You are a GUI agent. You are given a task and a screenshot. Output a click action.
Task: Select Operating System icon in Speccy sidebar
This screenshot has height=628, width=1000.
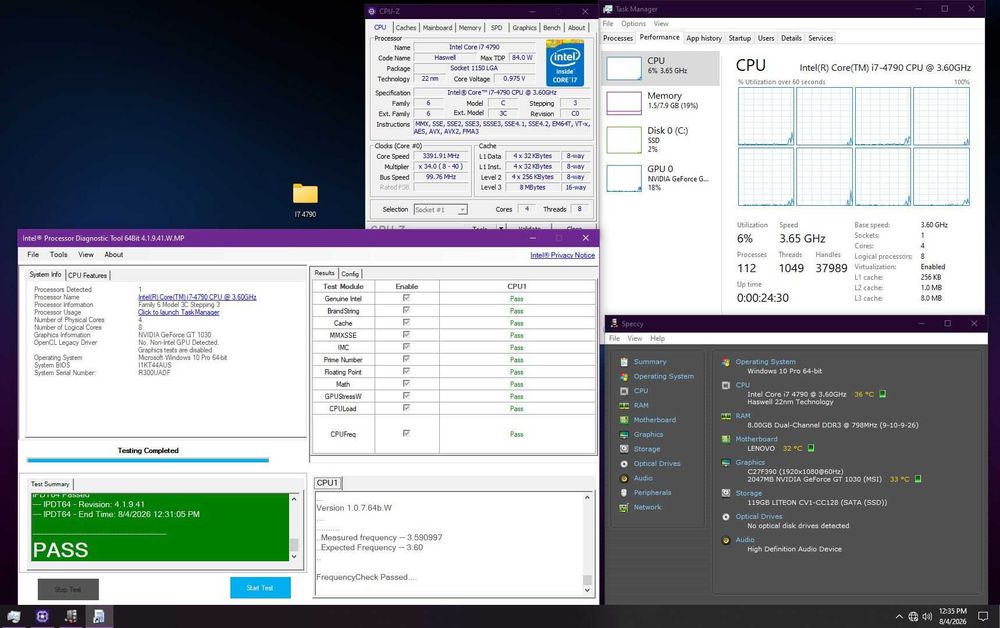tap(624, 376)
